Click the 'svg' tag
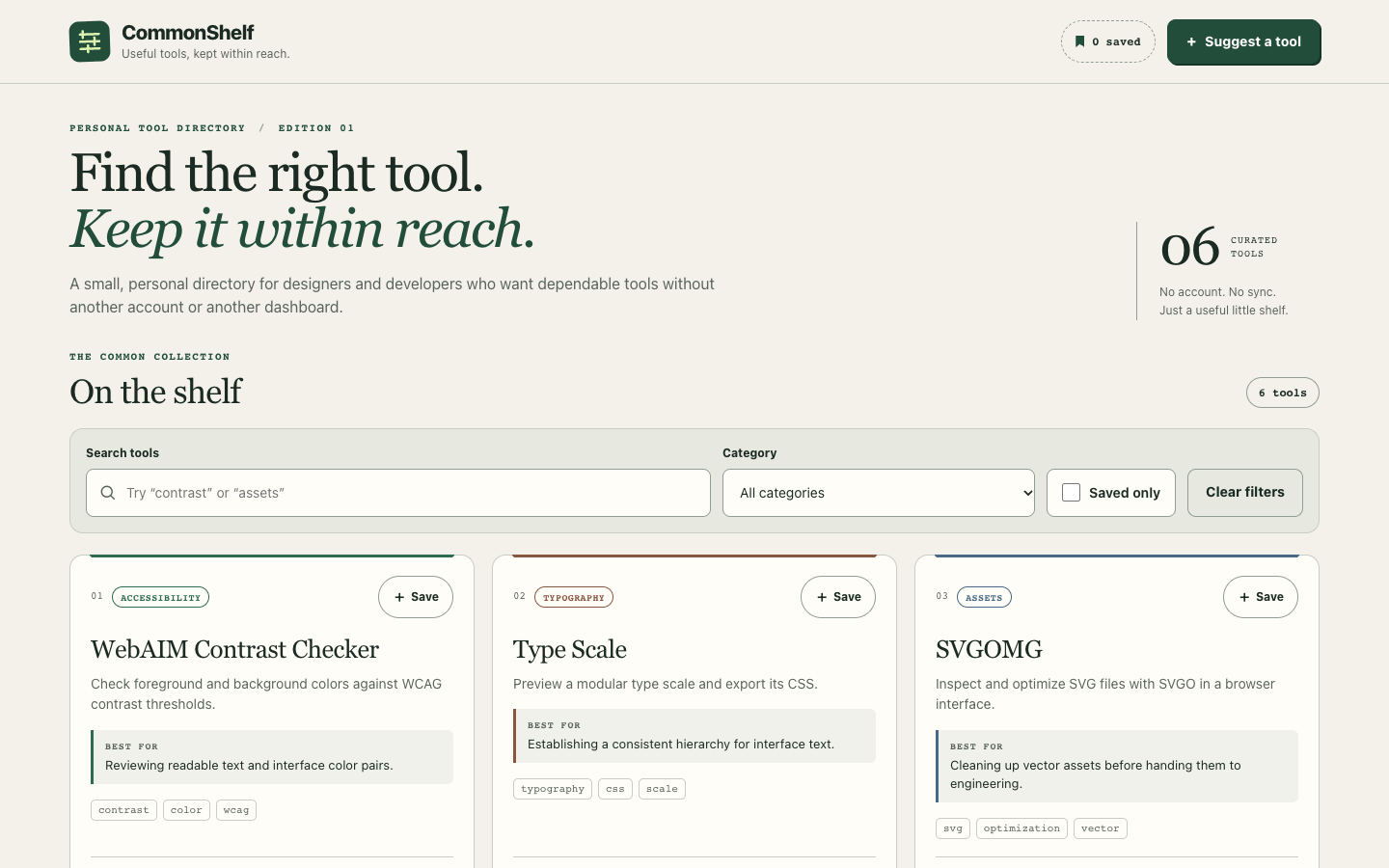 point(953,828)
